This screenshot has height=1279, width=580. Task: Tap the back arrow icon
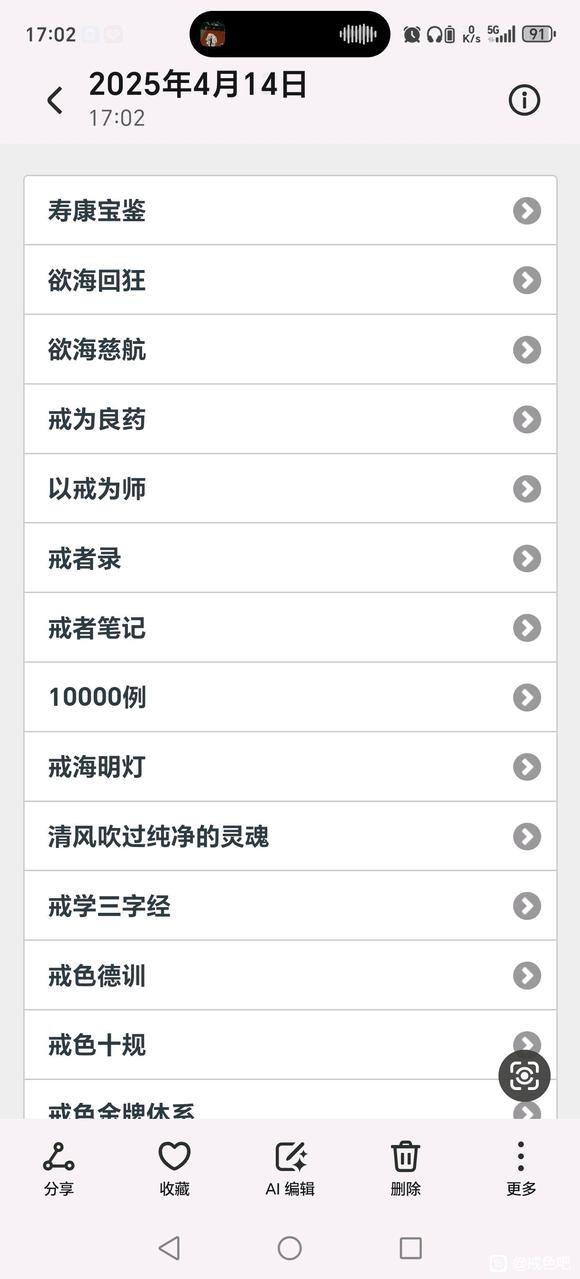[x=54, y=100]
